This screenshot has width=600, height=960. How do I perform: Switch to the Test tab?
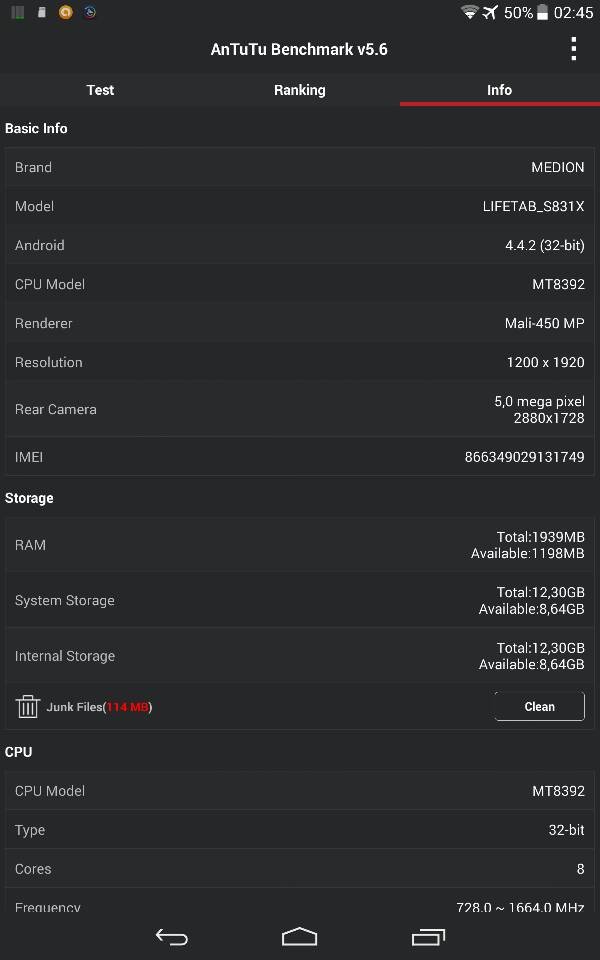[100, 90]
